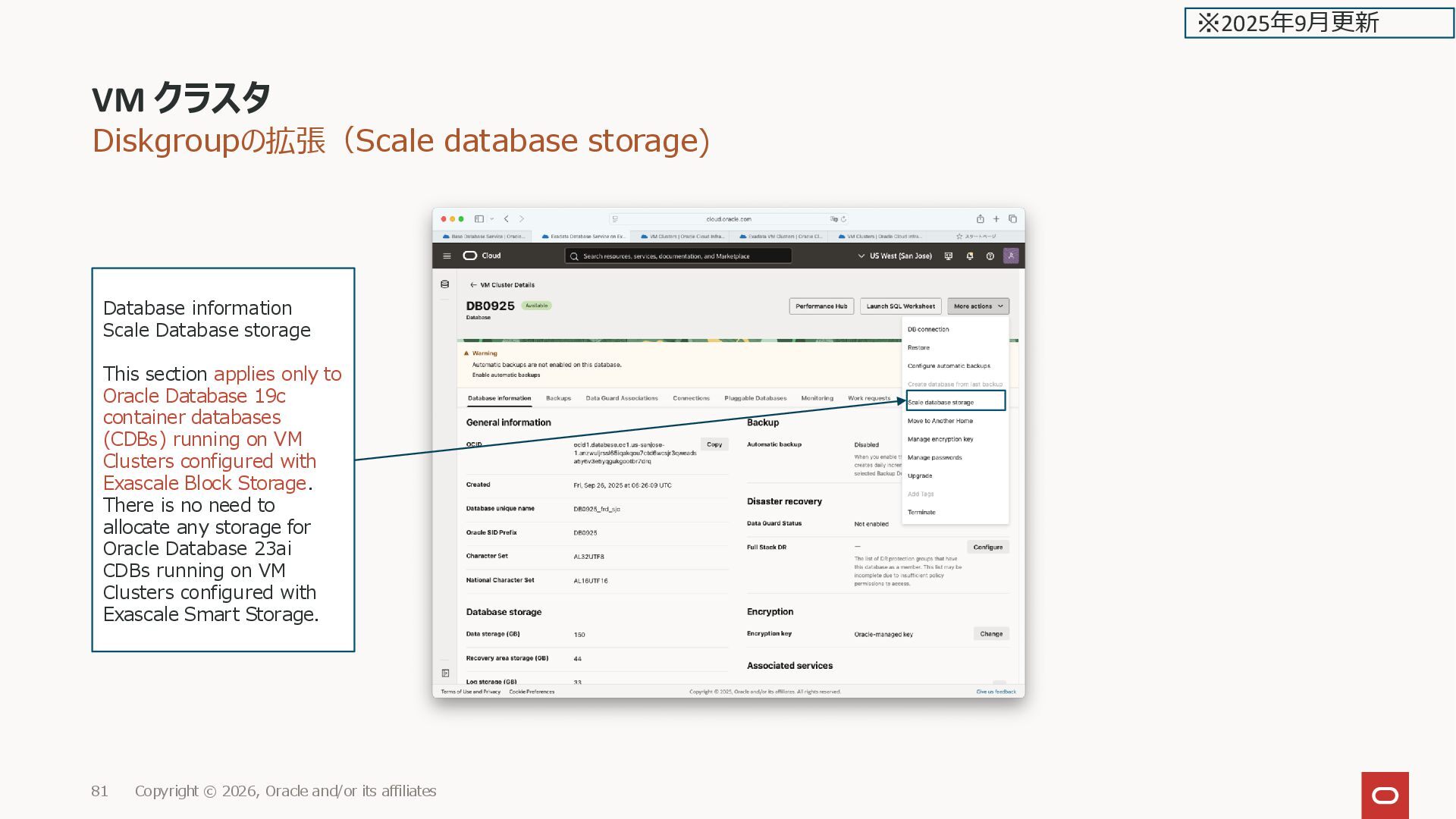The image size is (1456, 819).
Task: Open the user profile avatar
Action: 1011,256
